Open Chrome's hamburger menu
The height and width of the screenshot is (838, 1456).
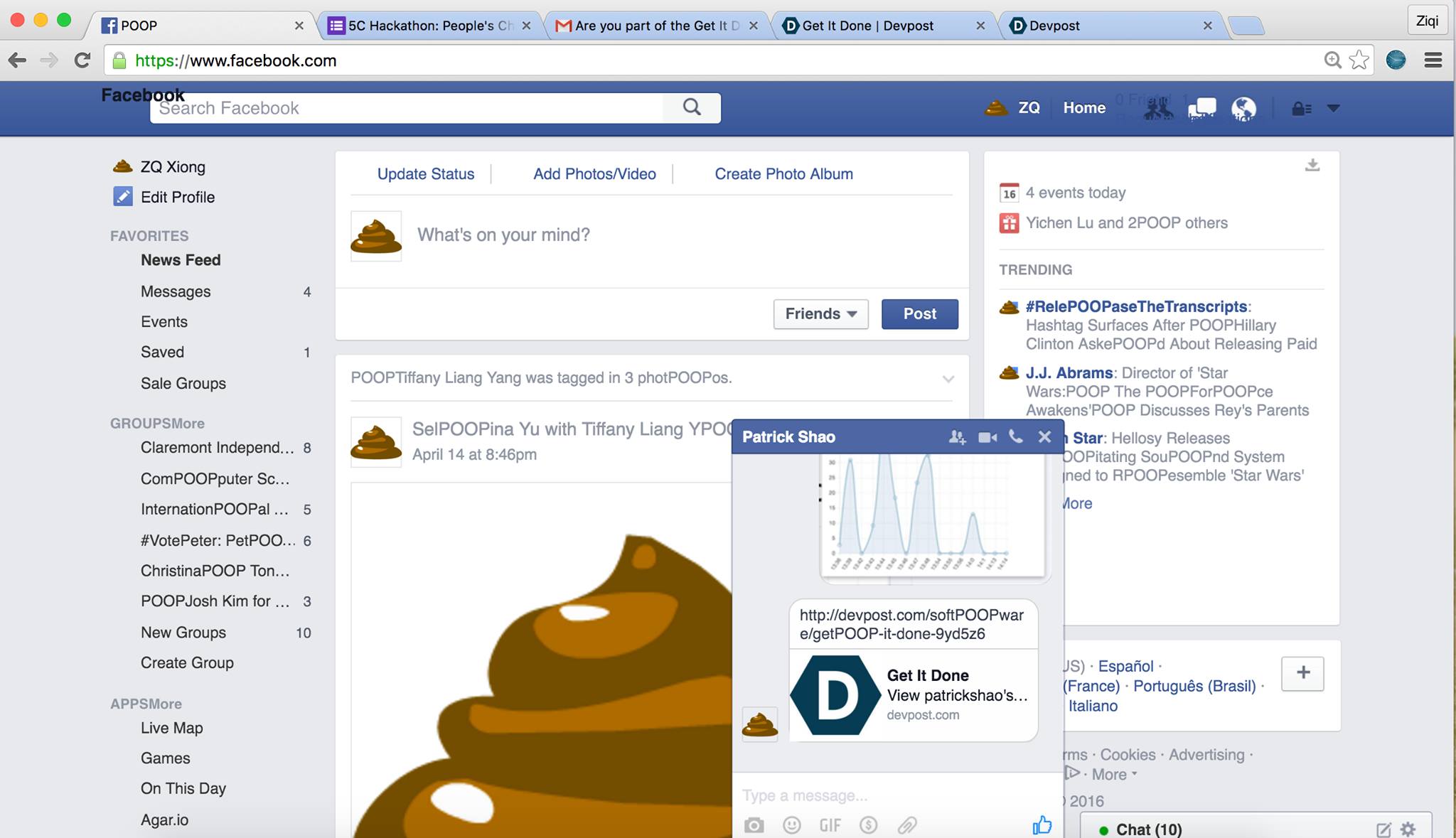[1433, 60]
